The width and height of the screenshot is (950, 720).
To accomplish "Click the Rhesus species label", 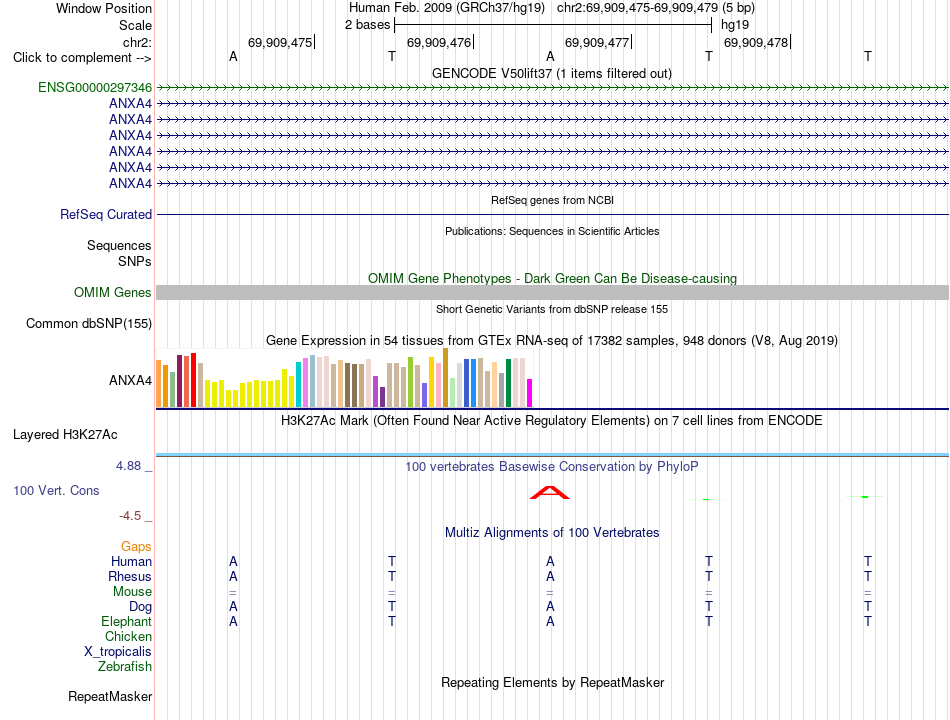I will 130,576.
